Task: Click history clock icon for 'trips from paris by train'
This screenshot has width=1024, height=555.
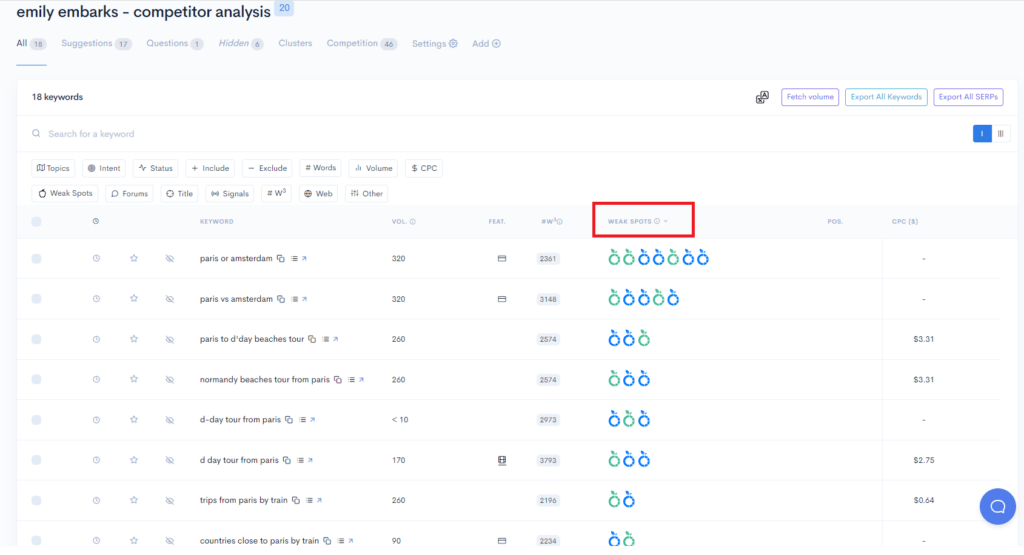Action: click(x=96, y=500)
